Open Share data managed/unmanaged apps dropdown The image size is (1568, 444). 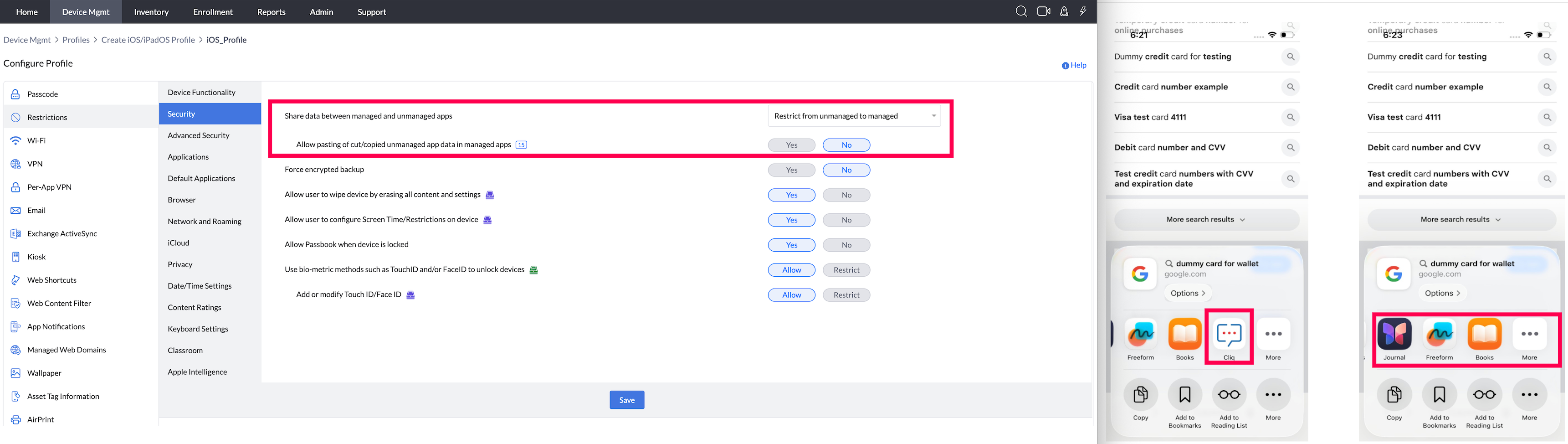(854, 116)
